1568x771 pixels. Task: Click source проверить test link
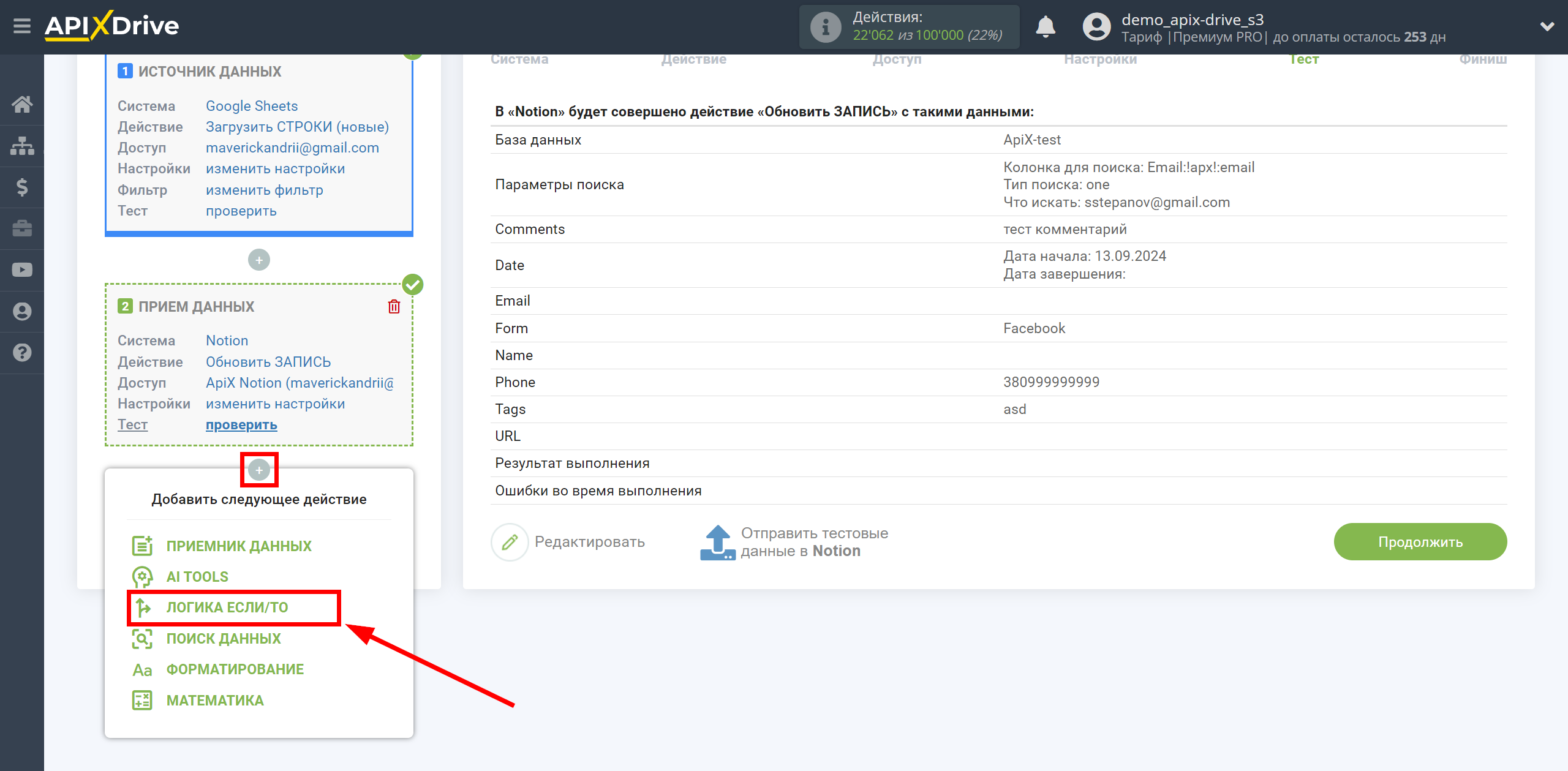pyautogui.click(x=241, y=211)
